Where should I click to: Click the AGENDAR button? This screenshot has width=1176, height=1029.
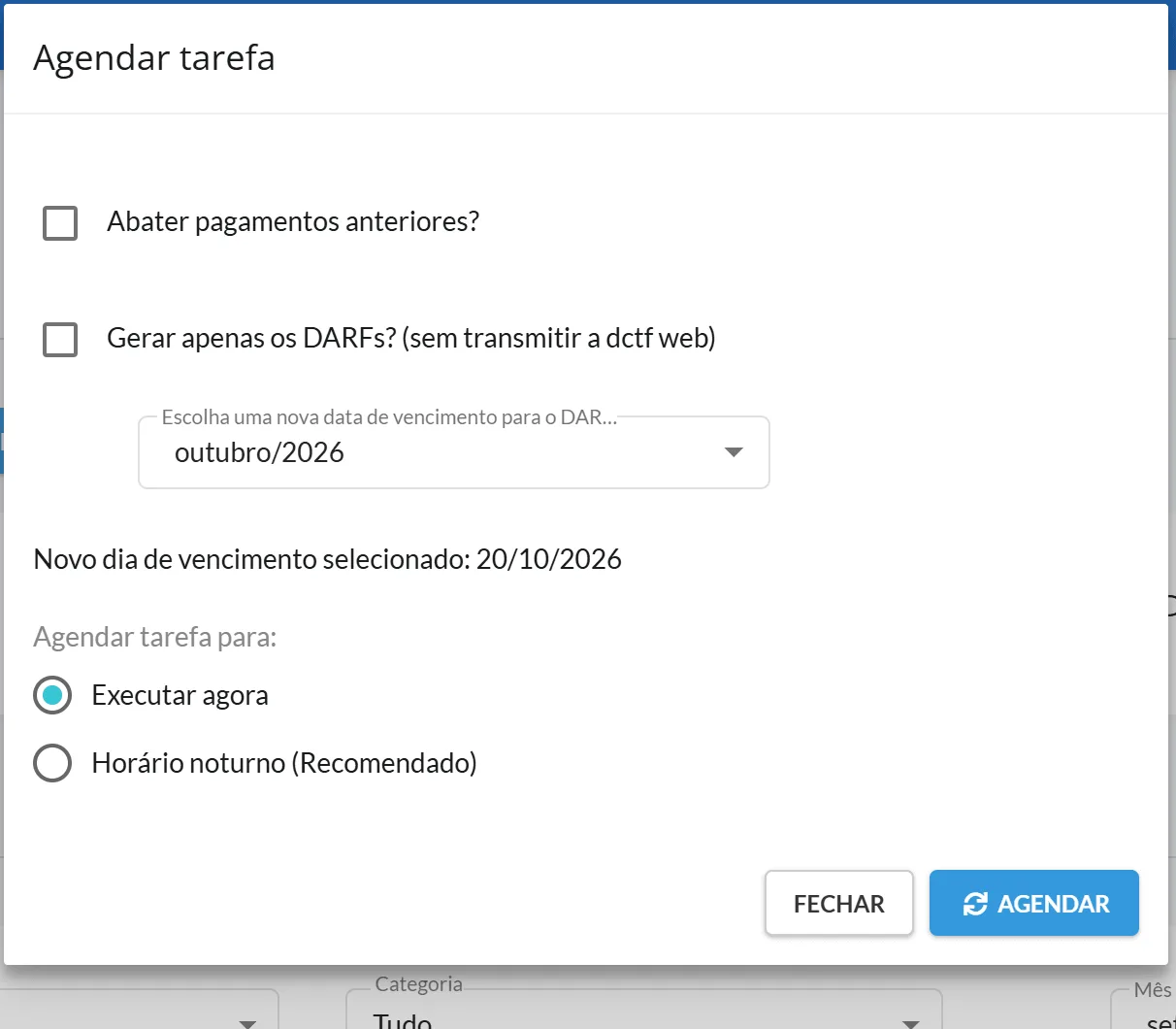point(1034,903)
